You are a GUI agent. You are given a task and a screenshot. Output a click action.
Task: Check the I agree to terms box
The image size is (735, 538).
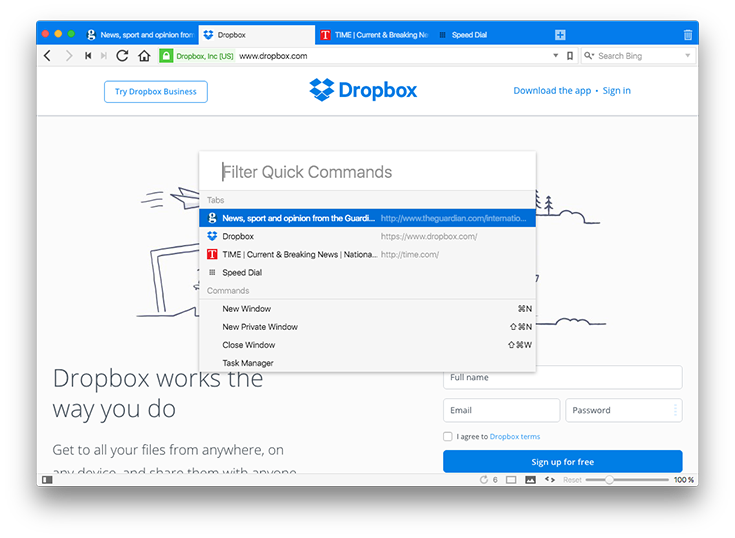[448, 436]
